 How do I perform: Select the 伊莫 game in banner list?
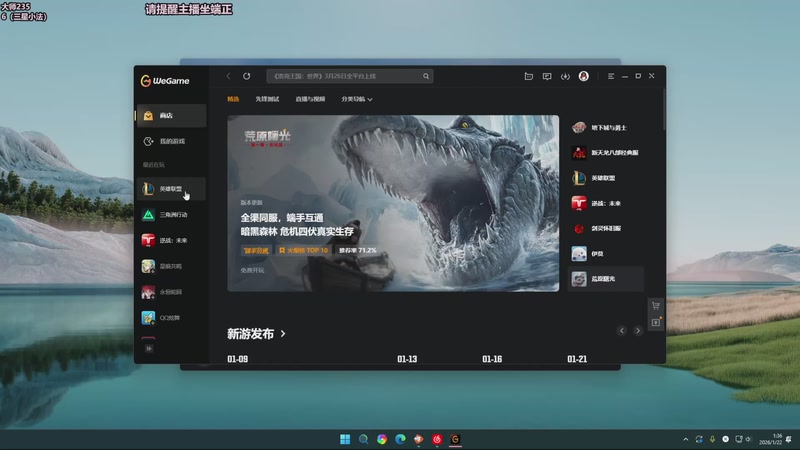point(606,254)
